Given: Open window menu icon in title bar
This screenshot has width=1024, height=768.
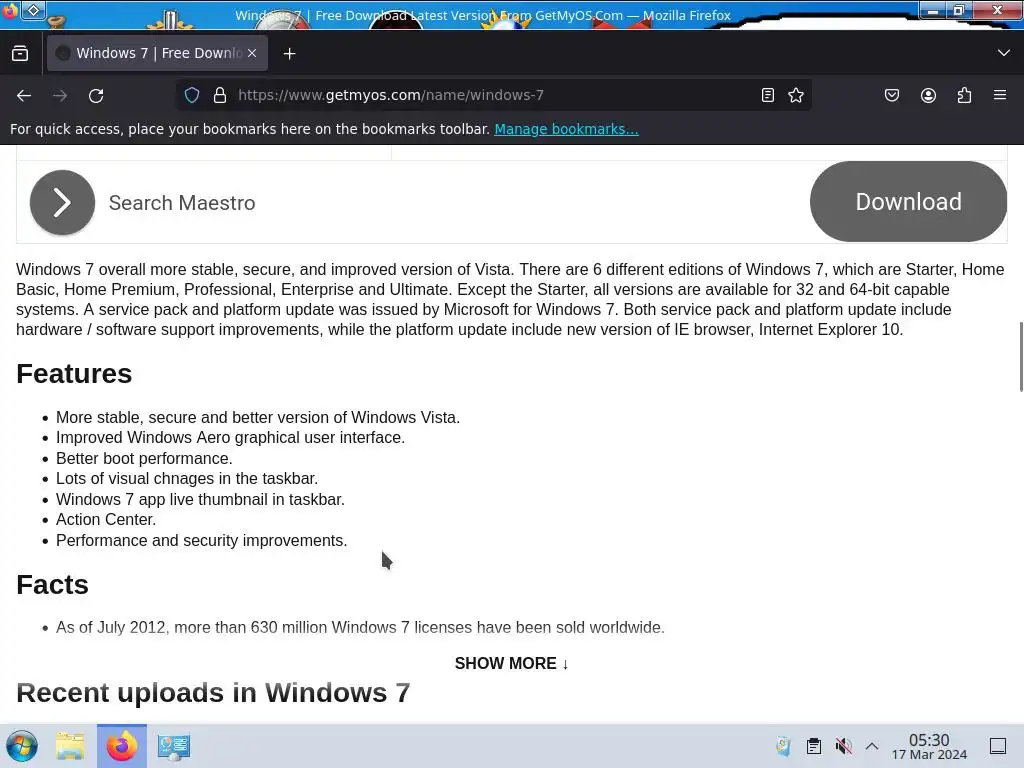Looking at the screenshot, I should click(10, 10).
